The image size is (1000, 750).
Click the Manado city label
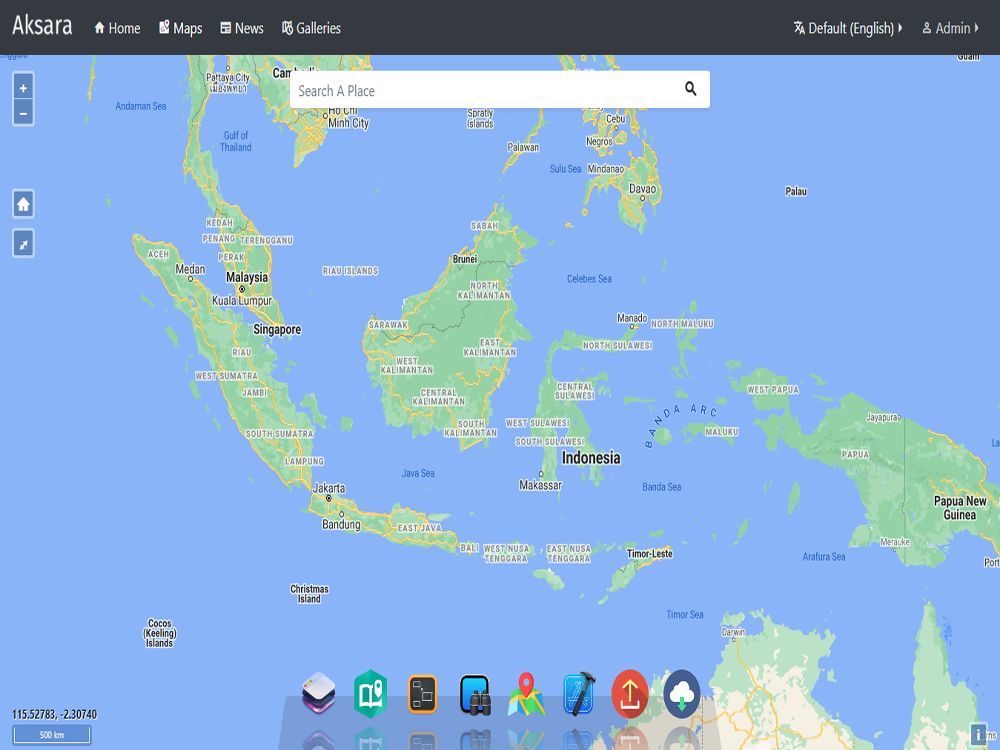632,318
